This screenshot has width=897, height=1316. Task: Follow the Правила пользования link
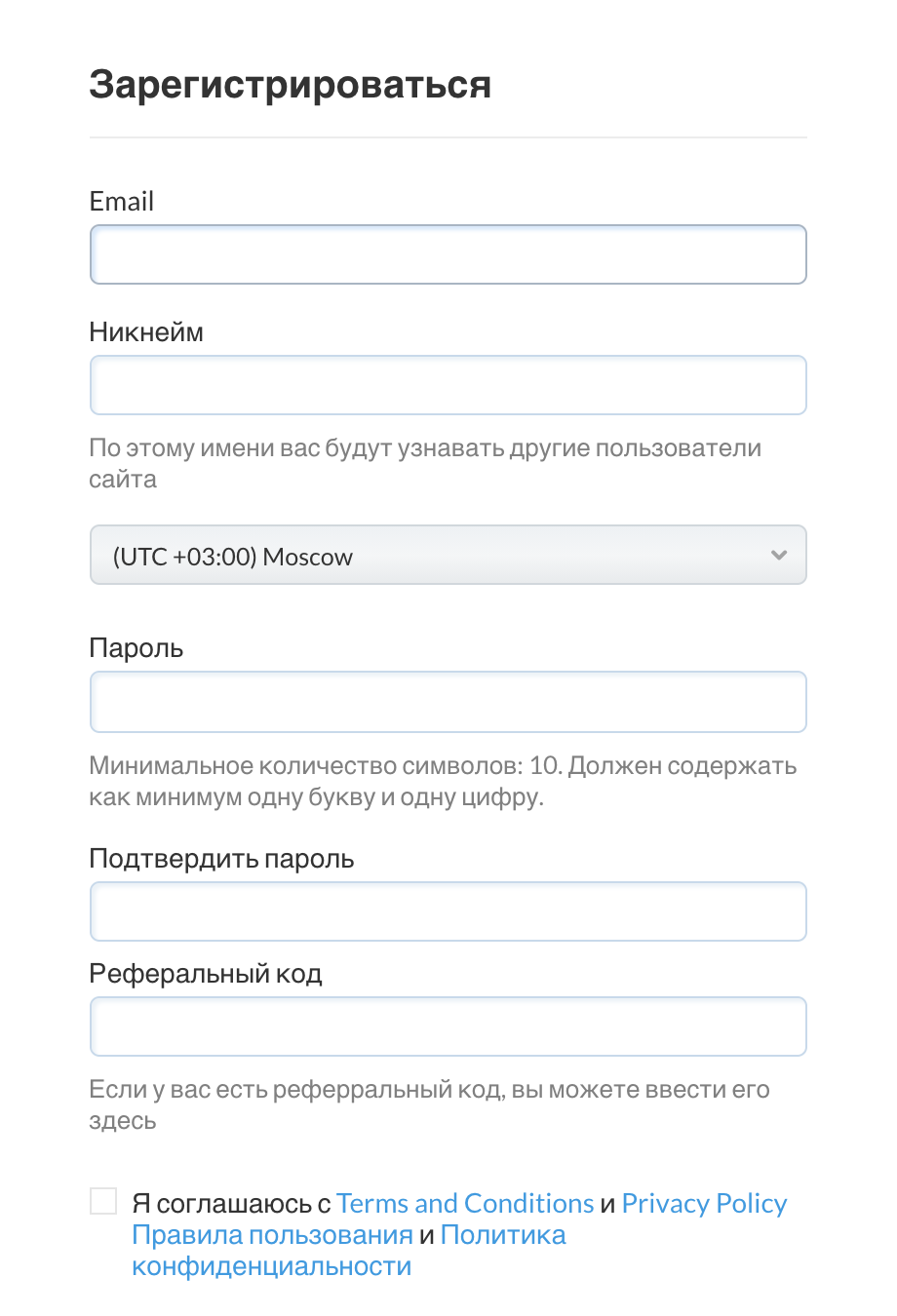272,1235
